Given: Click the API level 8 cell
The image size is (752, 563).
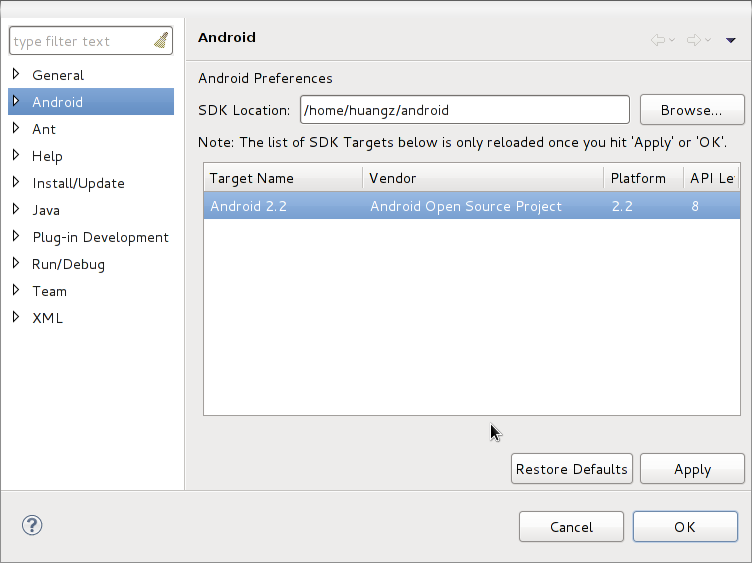Looking at the screenshot, I should tap(694, 206).
